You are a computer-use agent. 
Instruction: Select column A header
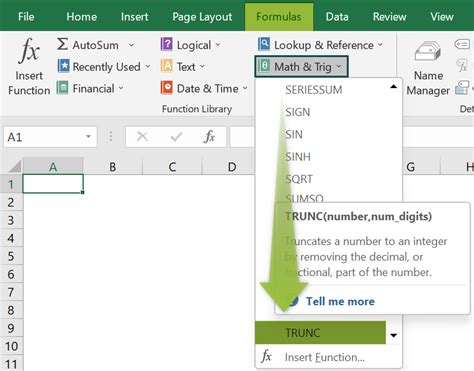53,166
